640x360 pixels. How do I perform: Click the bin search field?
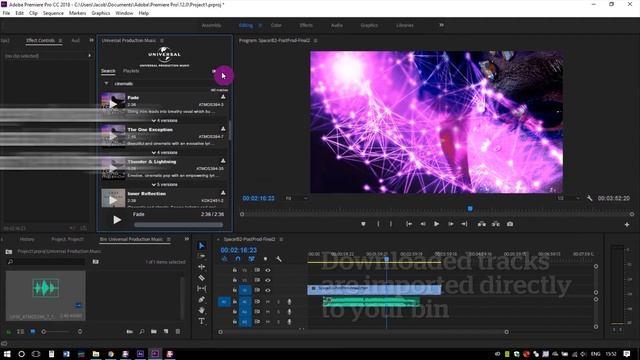click(46, 262)
